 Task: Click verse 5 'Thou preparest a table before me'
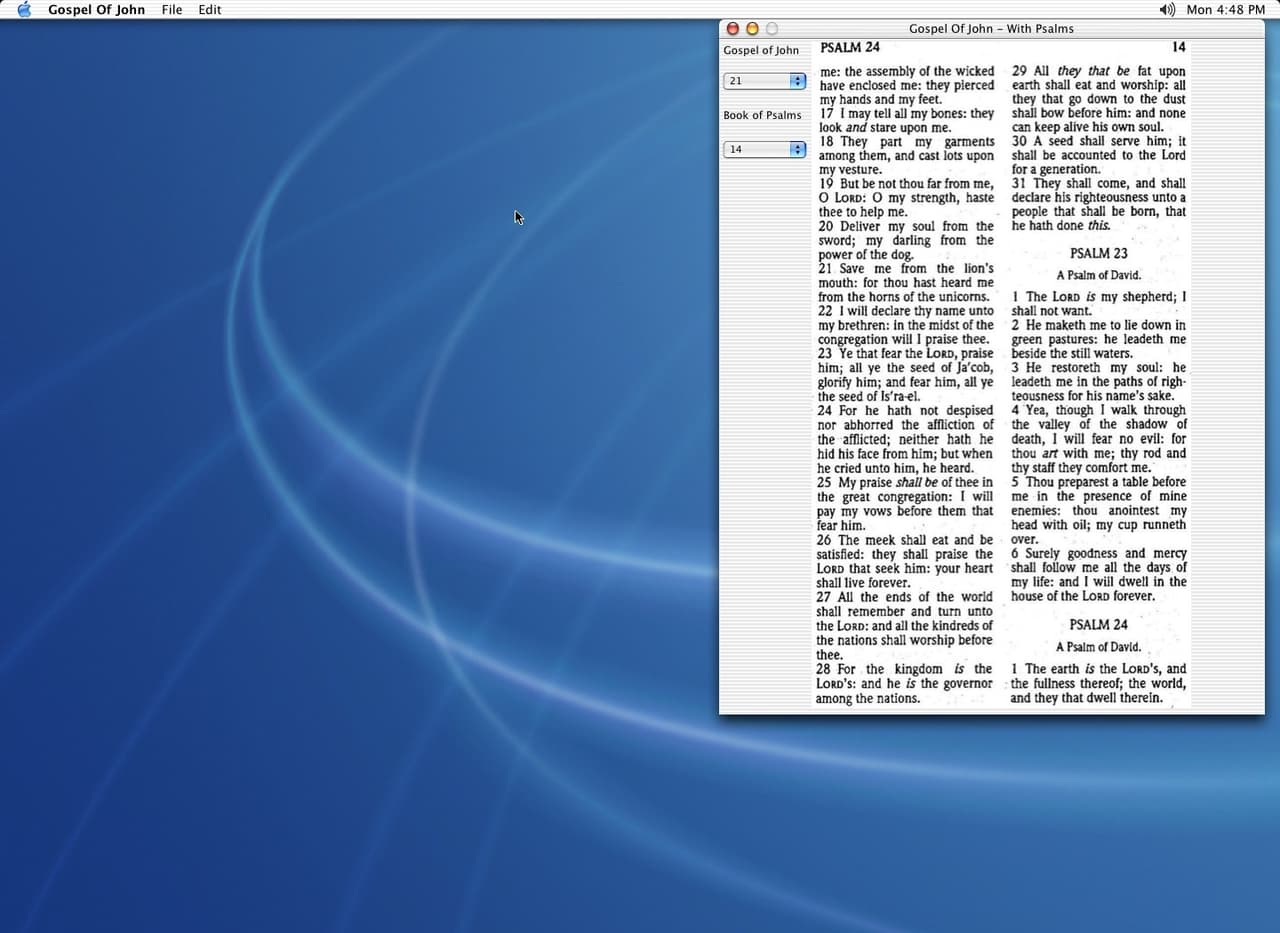pyautogui.click(x=1099, y=511)
